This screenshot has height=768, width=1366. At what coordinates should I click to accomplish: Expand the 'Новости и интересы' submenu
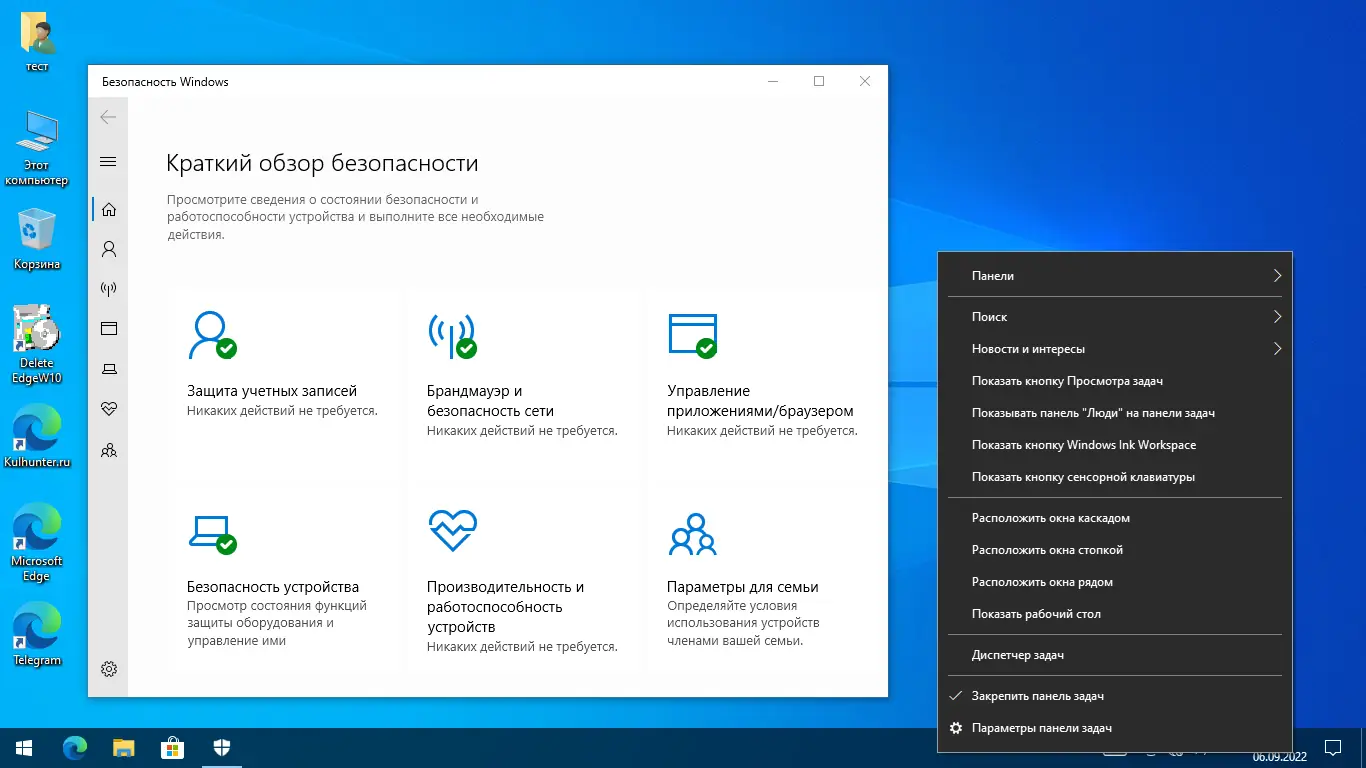pyautogui.click(x=1115, y=348)
